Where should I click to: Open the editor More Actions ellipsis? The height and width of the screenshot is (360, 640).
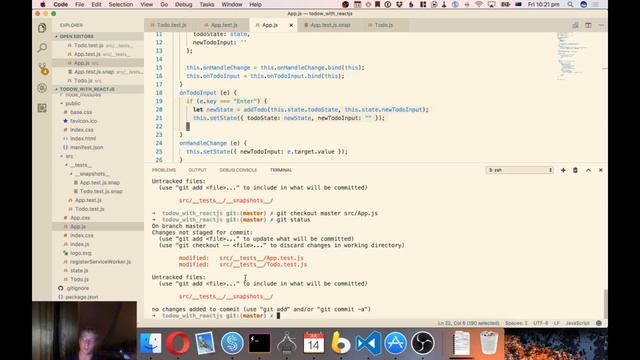pos(600,25)
